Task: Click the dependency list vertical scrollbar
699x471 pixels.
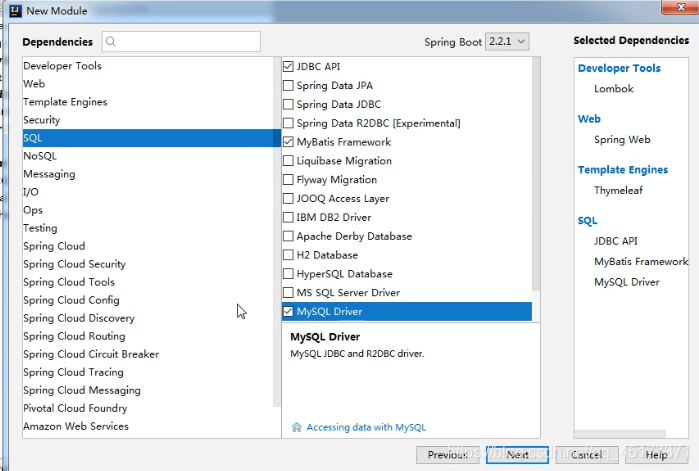Action: [536, 174]
